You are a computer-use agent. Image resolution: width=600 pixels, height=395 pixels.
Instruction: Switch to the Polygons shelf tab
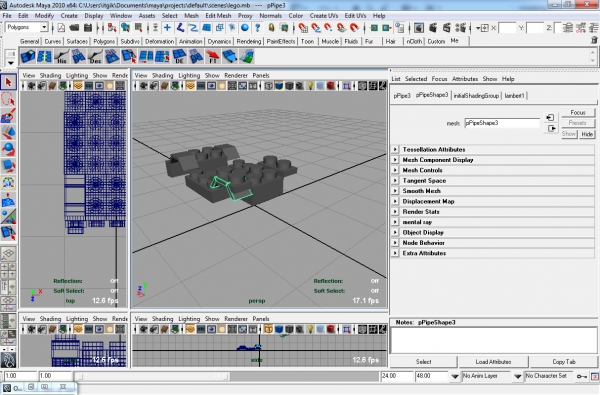coord(104,41)
